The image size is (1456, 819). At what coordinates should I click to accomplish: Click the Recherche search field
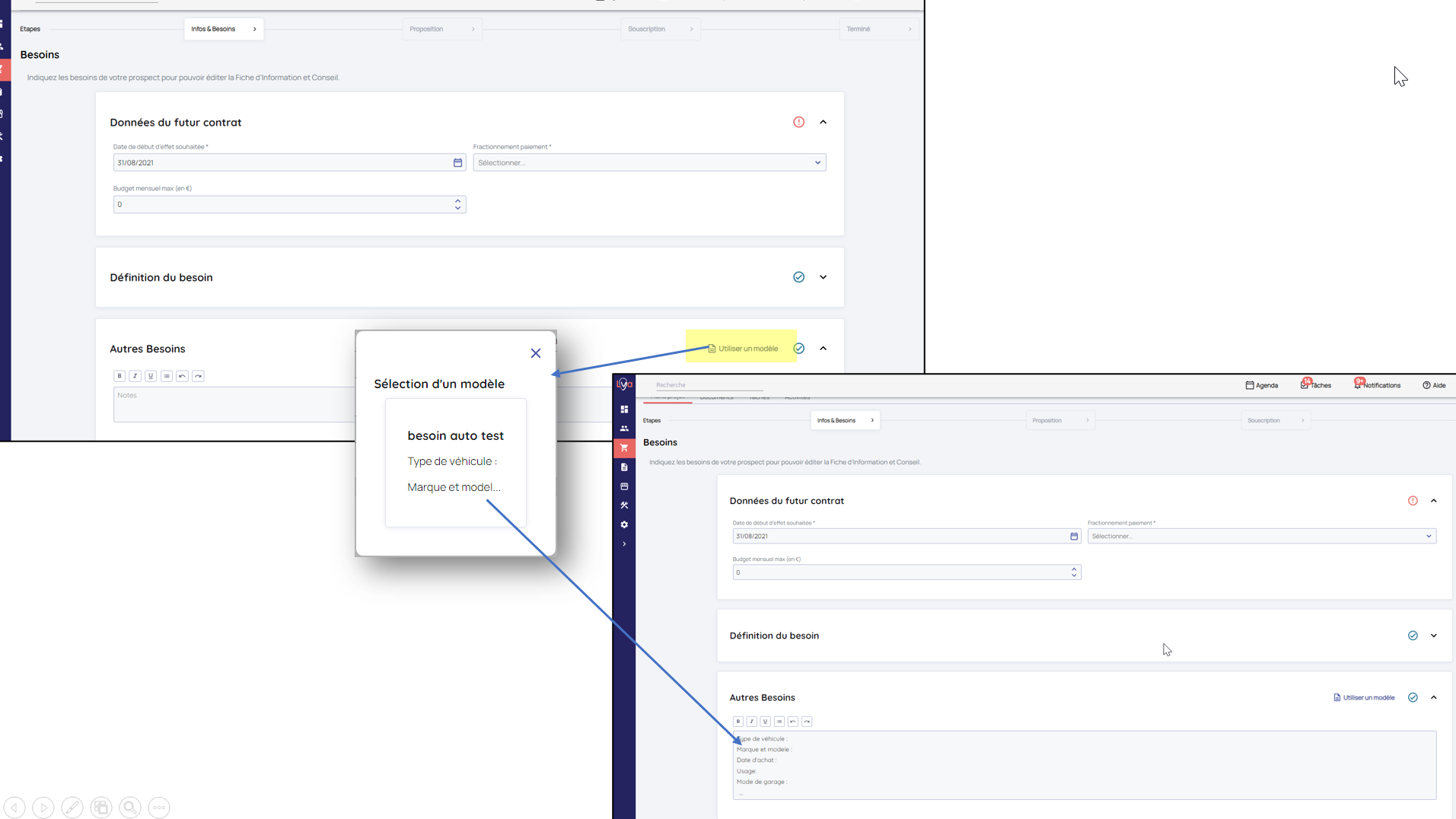(x=708, y=385)
